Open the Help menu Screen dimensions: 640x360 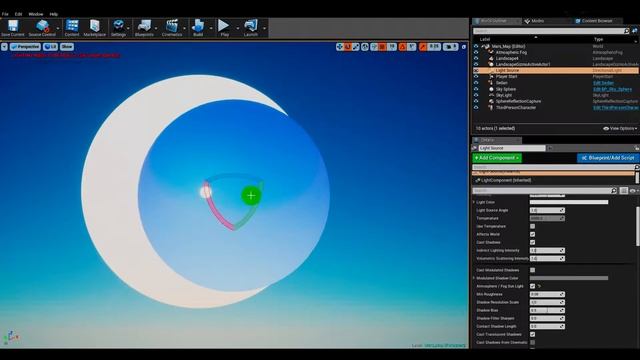point(53,14)
